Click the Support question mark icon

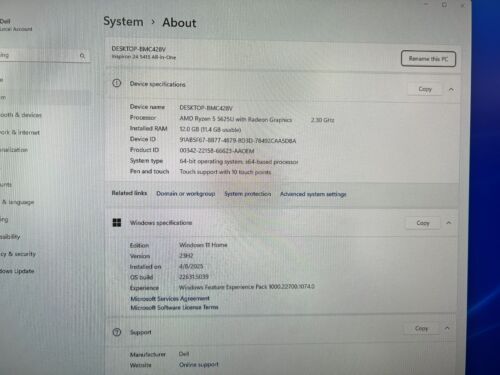pyautogui.click(x=117, y=332)
